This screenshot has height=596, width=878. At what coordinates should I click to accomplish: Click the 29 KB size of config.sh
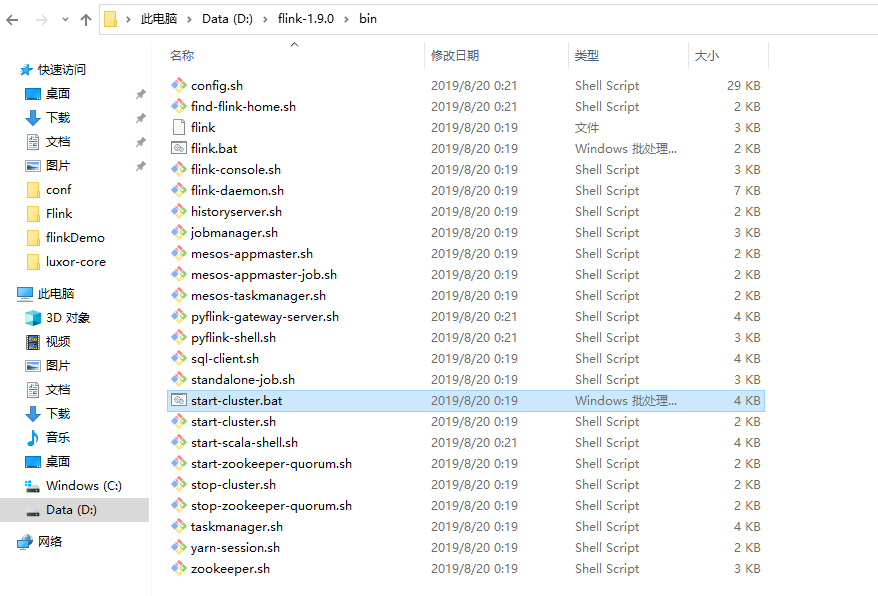coord(744,85)
